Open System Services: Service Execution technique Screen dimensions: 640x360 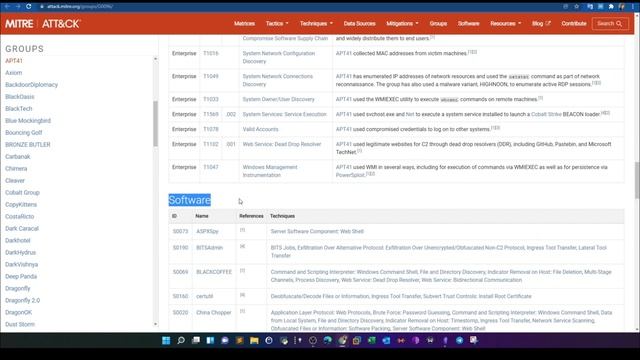pos(284,115)
